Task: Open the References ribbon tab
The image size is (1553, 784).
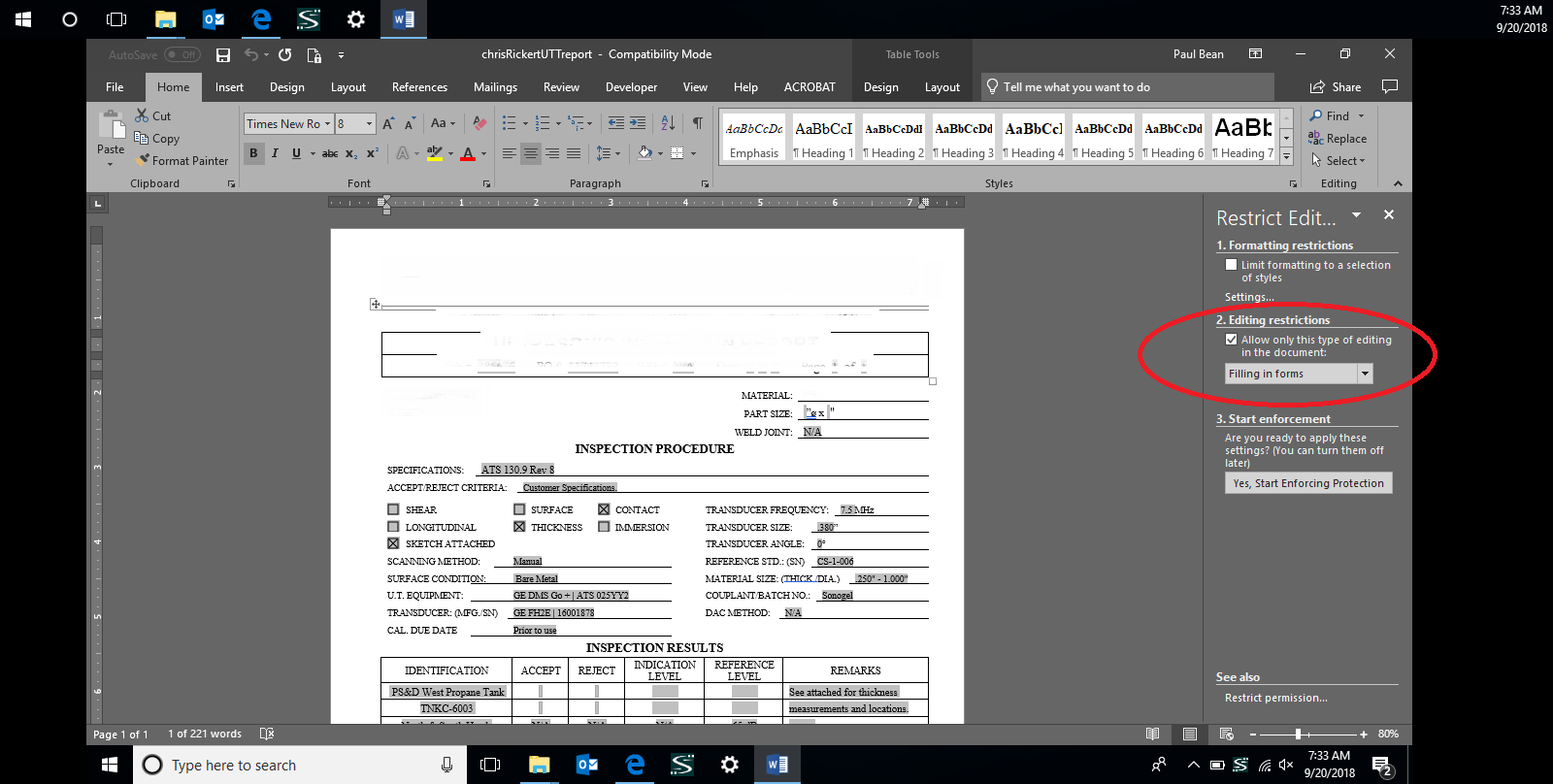Action: (x=419, y=87)
